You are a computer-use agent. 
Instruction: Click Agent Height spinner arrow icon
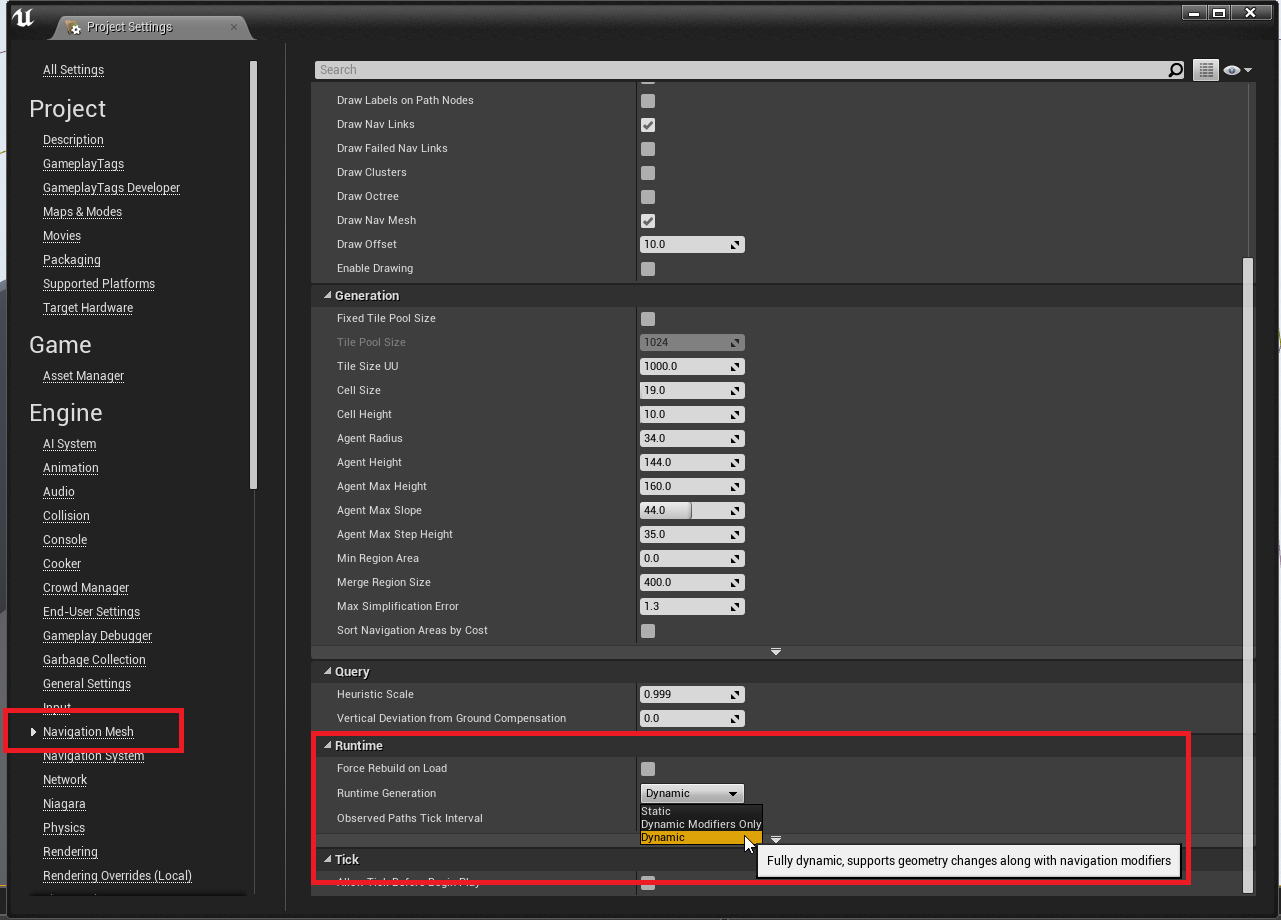coord(735,463)
